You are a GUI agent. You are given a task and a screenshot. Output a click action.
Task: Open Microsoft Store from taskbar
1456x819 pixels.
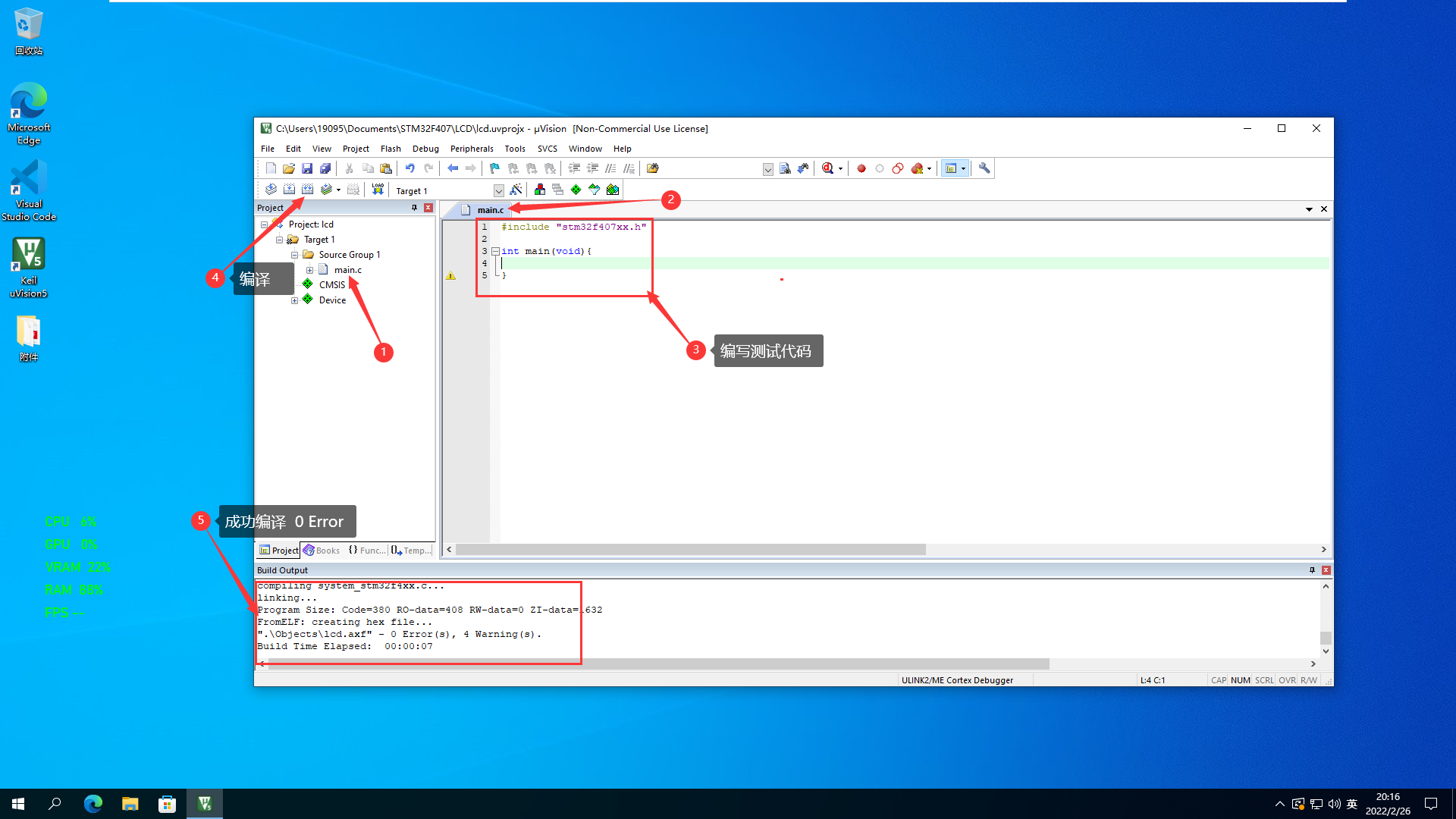[167, 804]
